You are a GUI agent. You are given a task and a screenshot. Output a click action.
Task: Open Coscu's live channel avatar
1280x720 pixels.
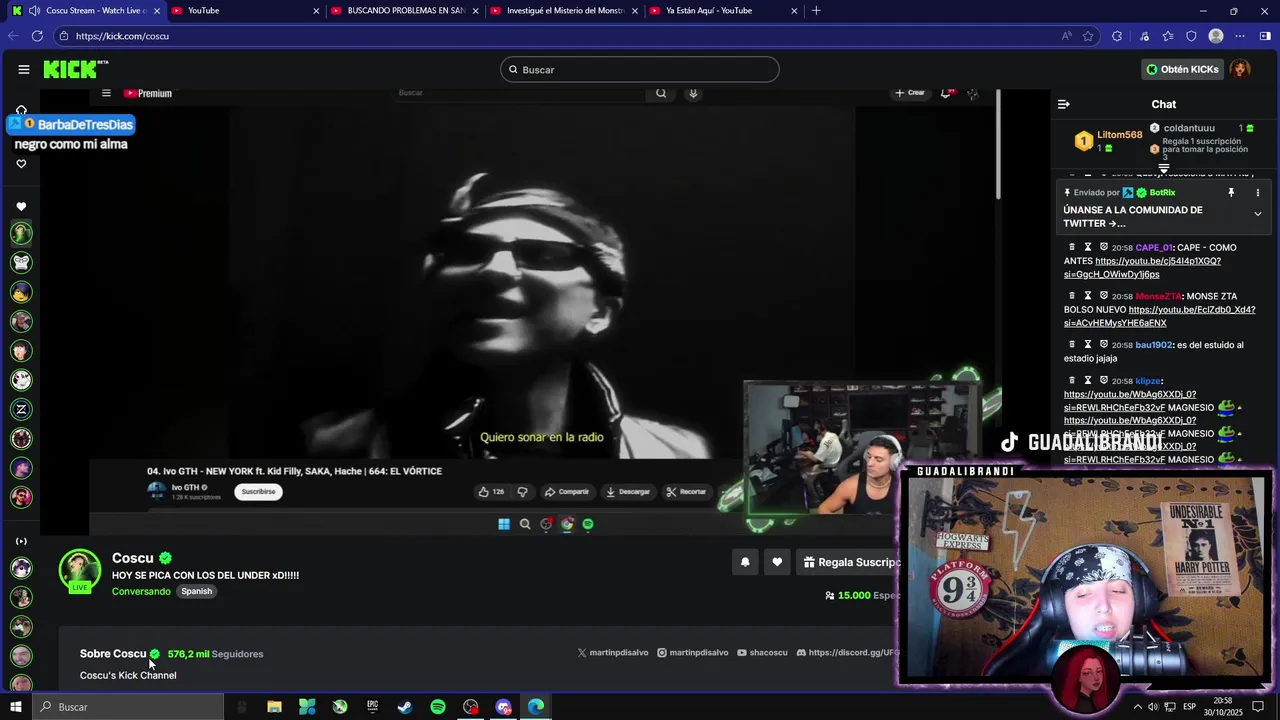pyautogui.click(x=80, y=570)
